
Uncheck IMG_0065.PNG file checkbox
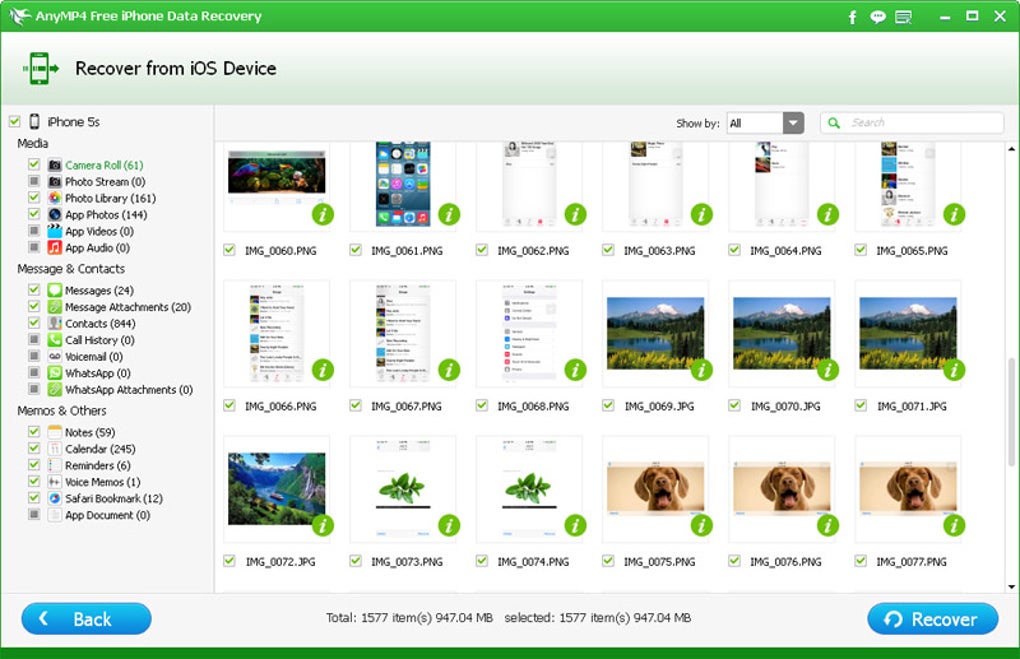860,250
